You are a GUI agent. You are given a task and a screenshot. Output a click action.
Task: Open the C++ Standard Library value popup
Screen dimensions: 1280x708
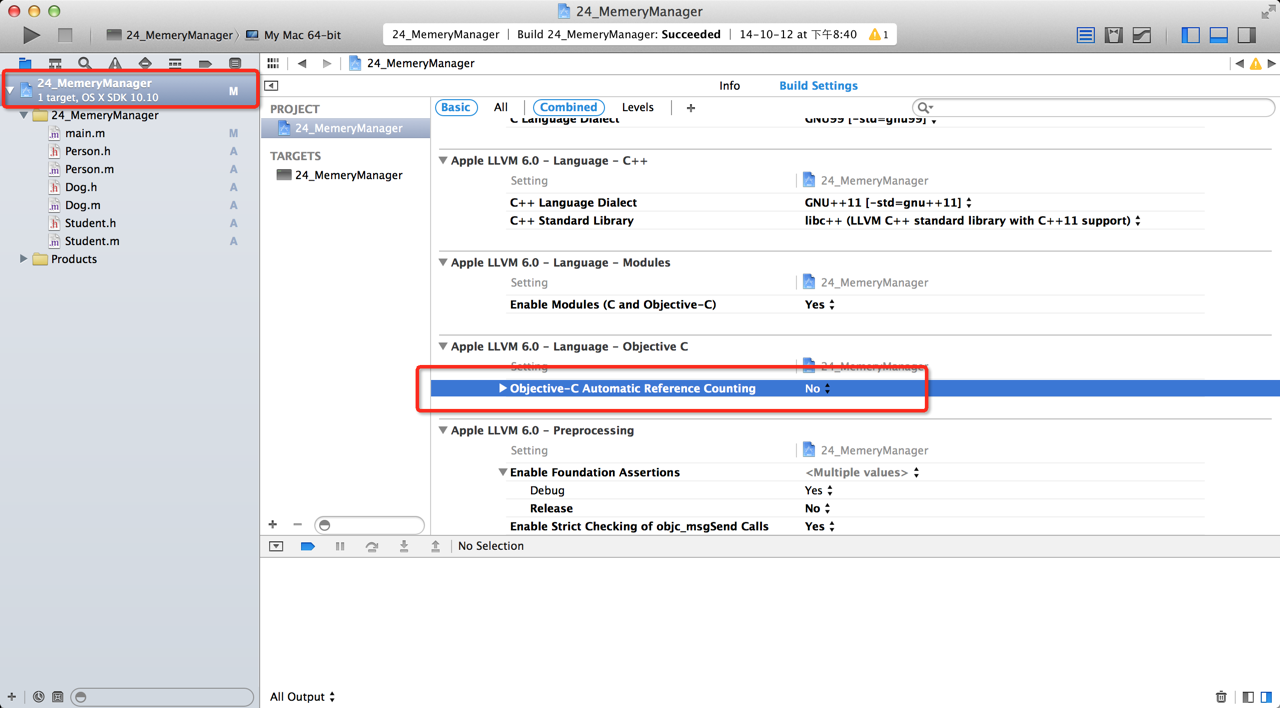coord(973,220)
